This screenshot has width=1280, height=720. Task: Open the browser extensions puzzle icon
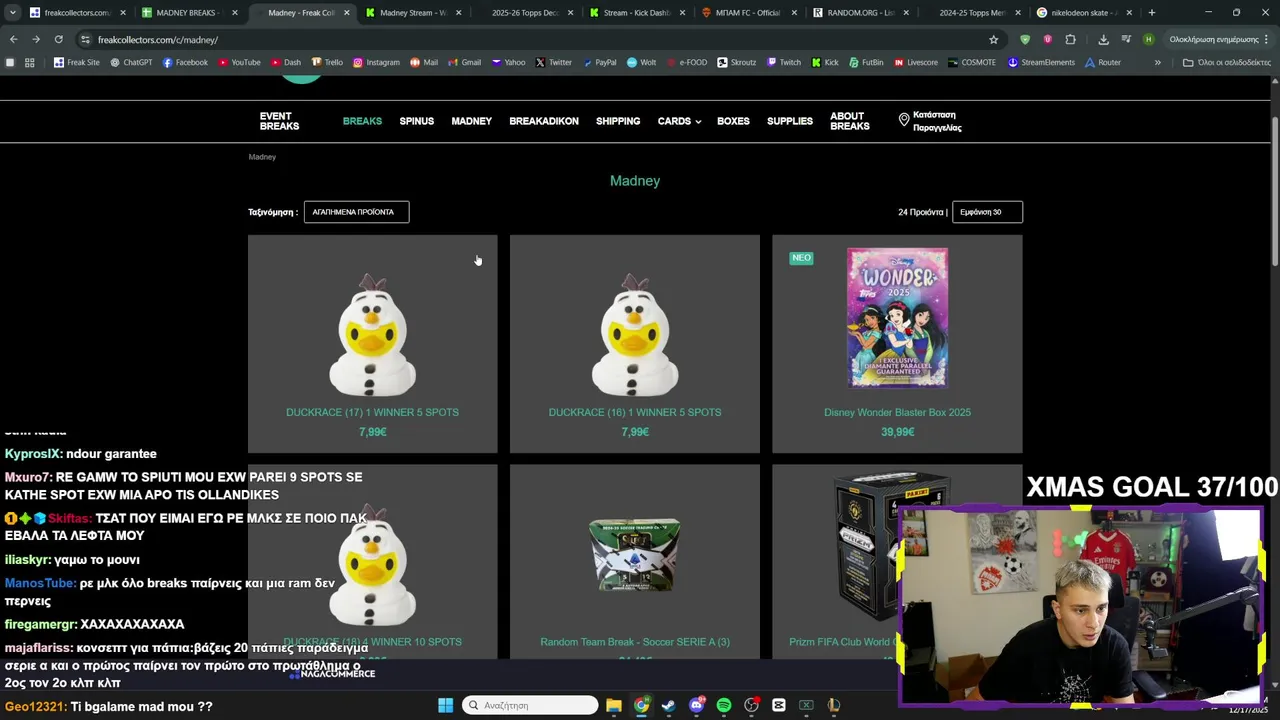[1070, 39]
